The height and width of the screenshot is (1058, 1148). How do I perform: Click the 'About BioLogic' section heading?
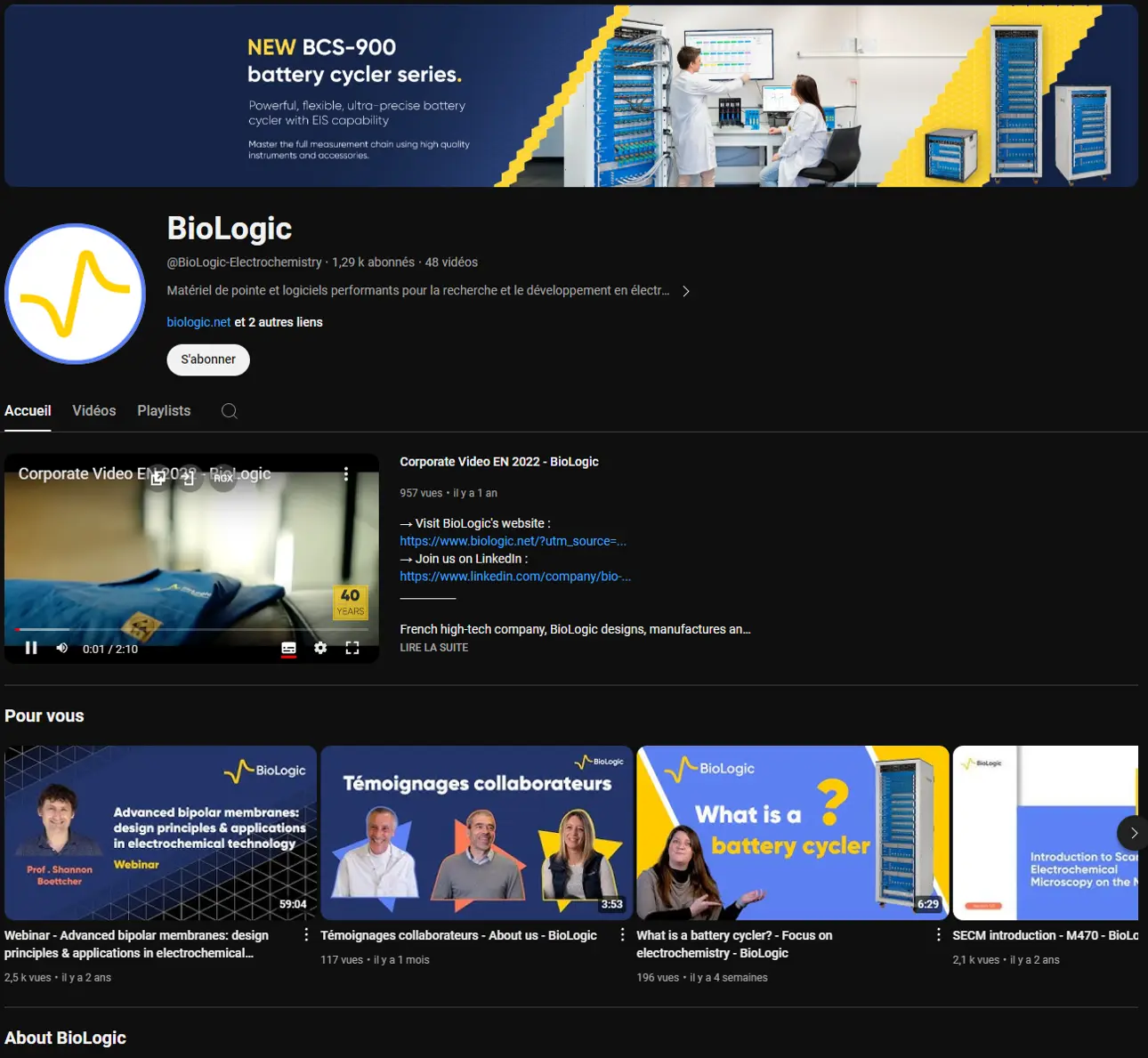point(65,1038)
